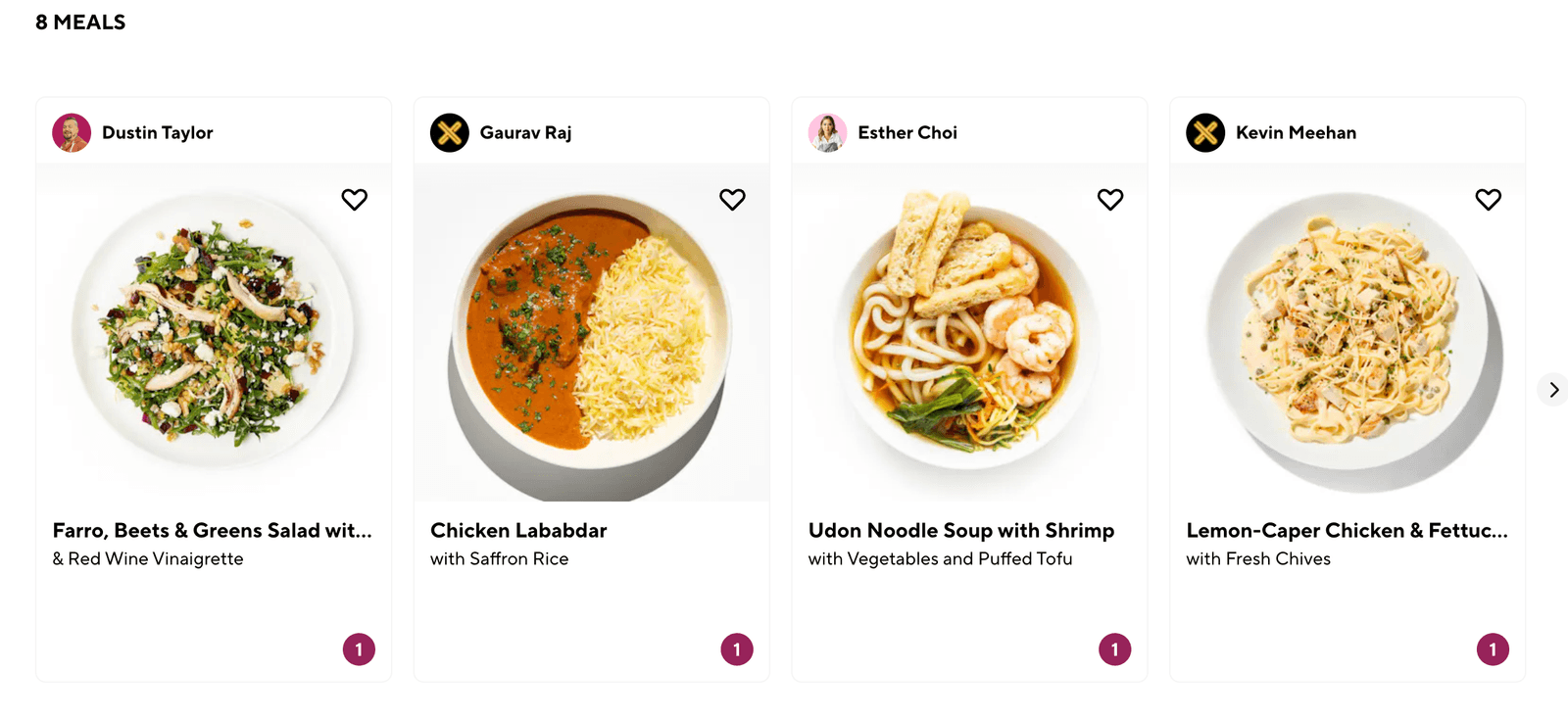Toggle heart on Lemon-Caper Chicken & Fettuccine

(x=1488, y=200)
